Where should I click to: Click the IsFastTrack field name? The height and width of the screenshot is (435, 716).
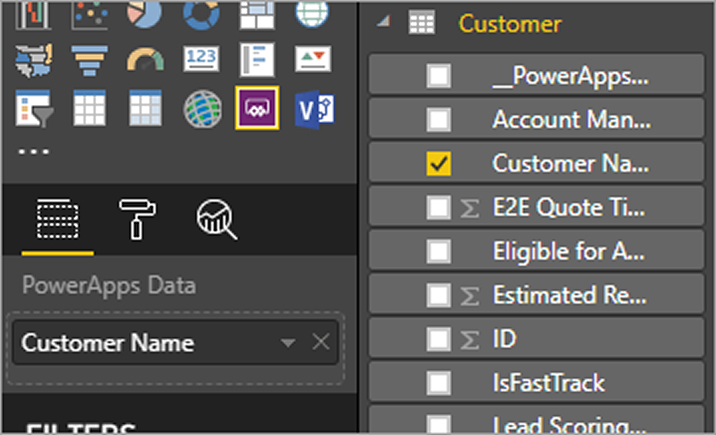pos(548,383)
